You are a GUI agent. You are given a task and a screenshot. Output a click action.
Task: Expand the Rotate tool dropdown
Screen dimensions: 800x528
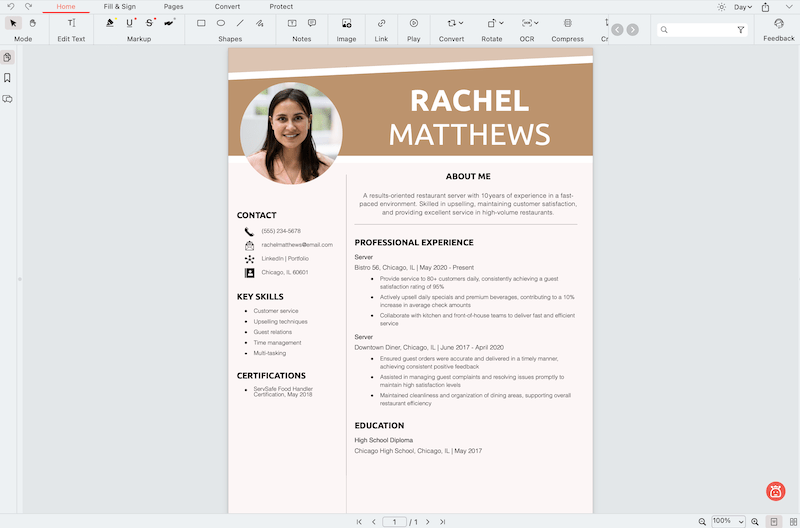(x=501, y=23)
